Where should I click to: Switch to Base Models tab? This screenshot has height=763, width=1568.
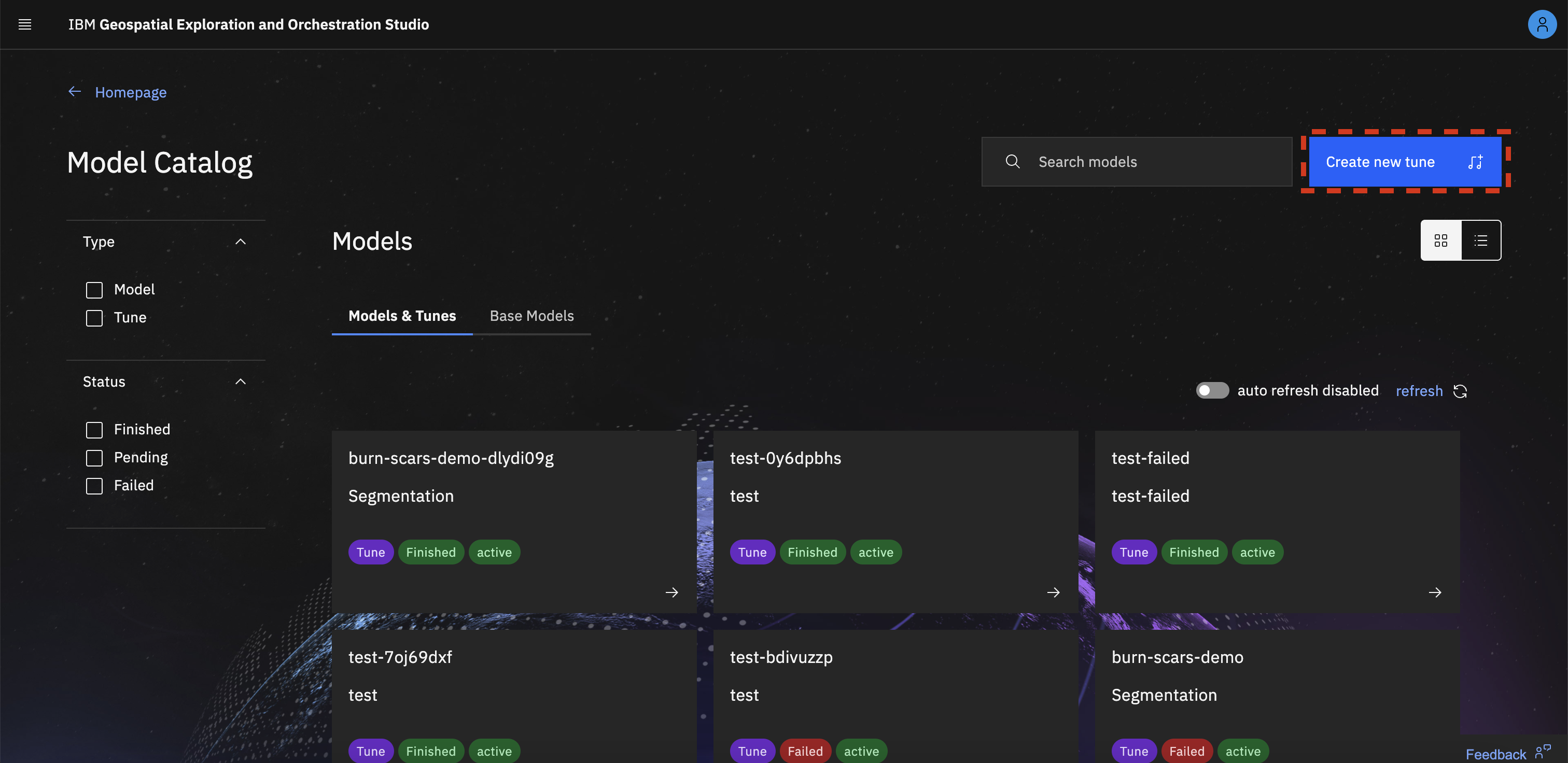point(531,316)
